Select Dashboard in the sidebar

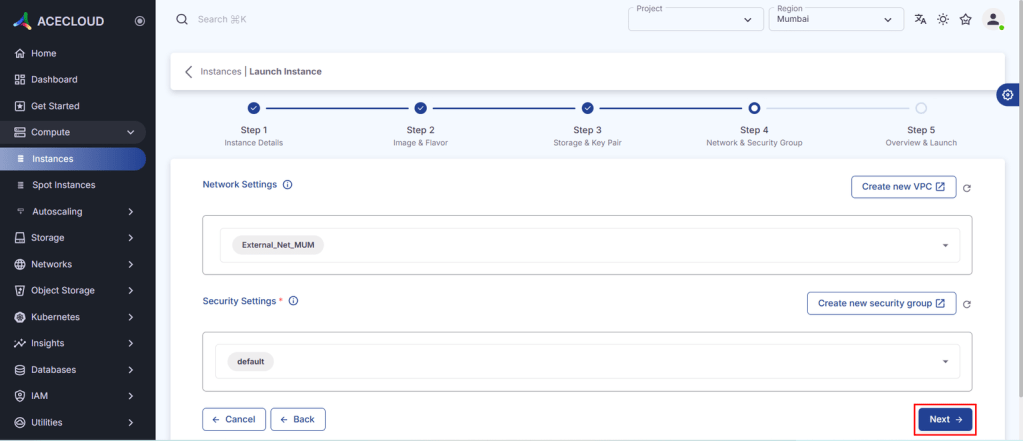[x=54, y=79]
